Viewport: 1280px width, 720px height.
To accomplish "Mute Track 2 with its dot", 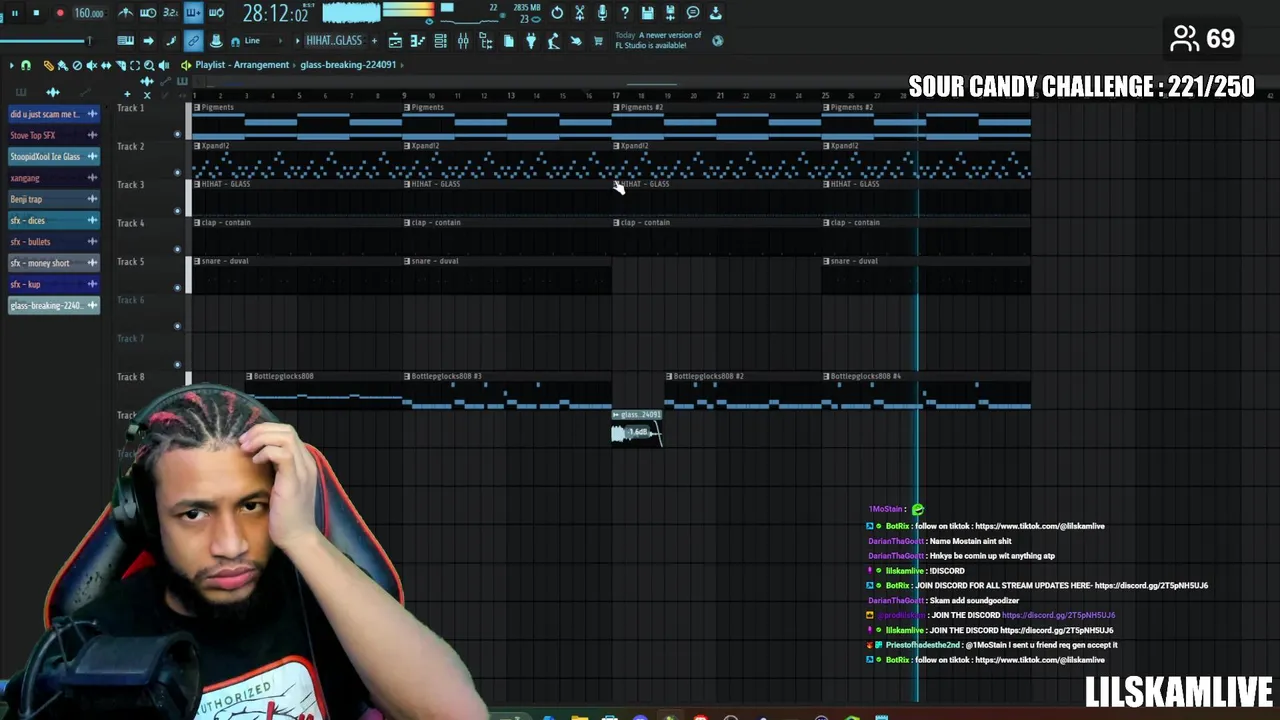I will pyautogui.click(x=177, y=172).
